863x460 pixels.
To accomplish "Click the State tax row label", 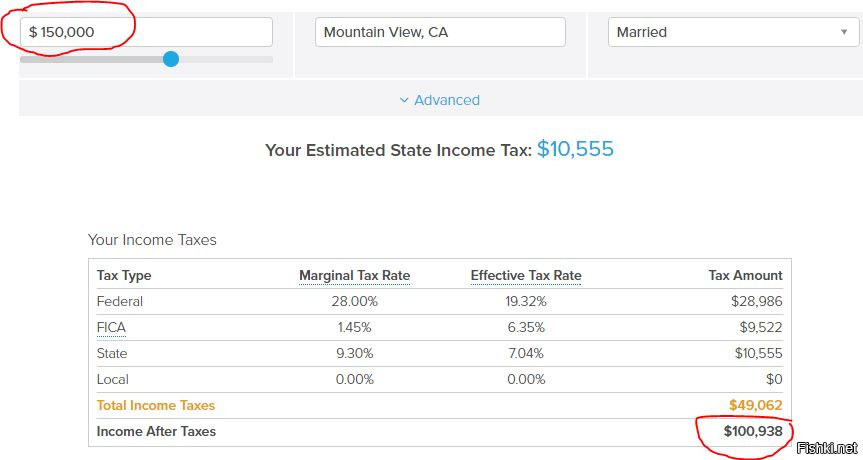I will tap(112, 353).
